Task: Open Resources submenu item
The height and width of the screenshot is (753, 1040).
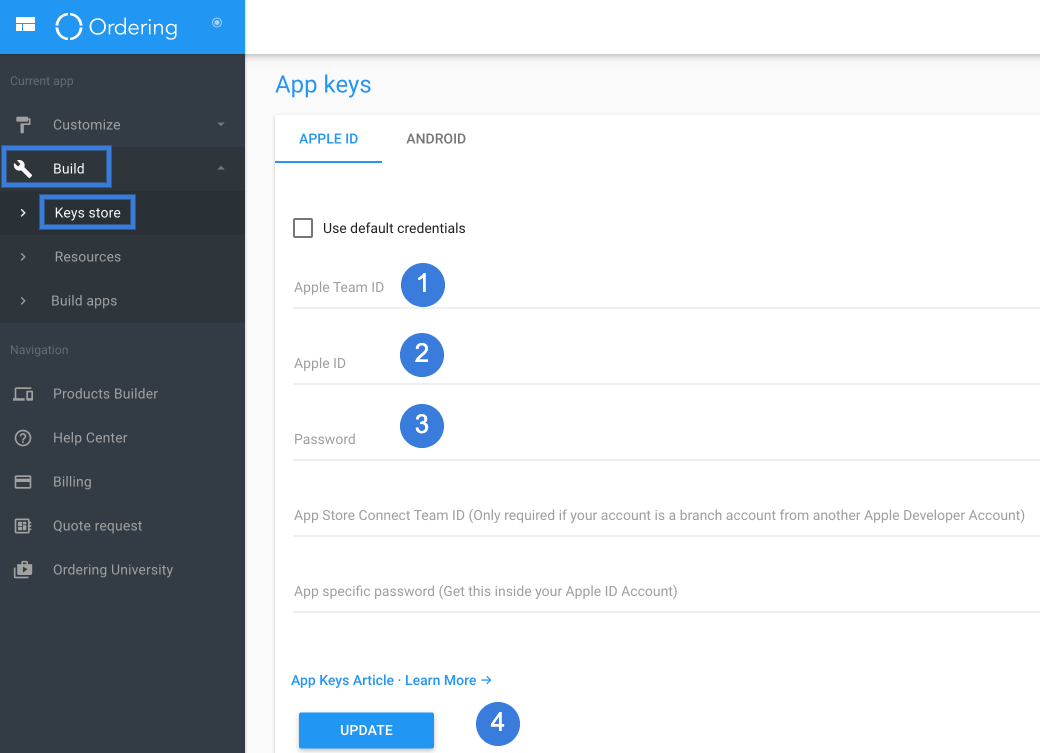Action: (88, 257)
